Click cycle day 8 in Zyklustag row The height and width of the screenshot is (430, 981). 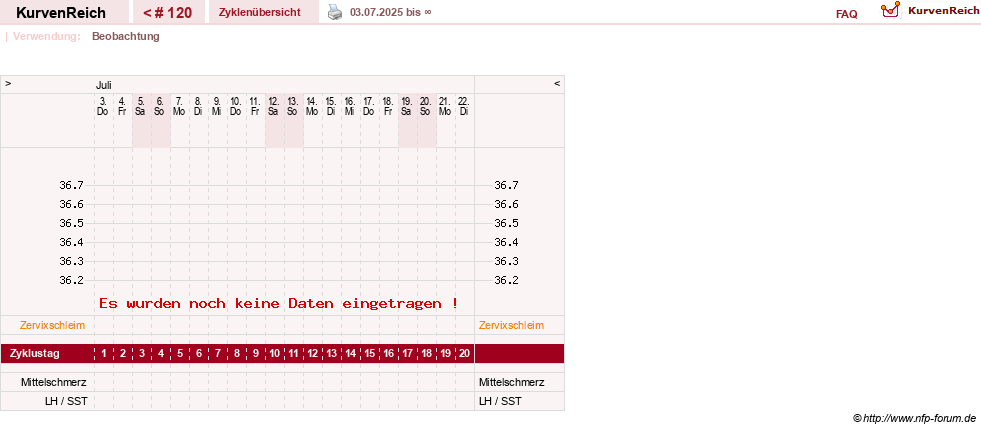(236, 354)
